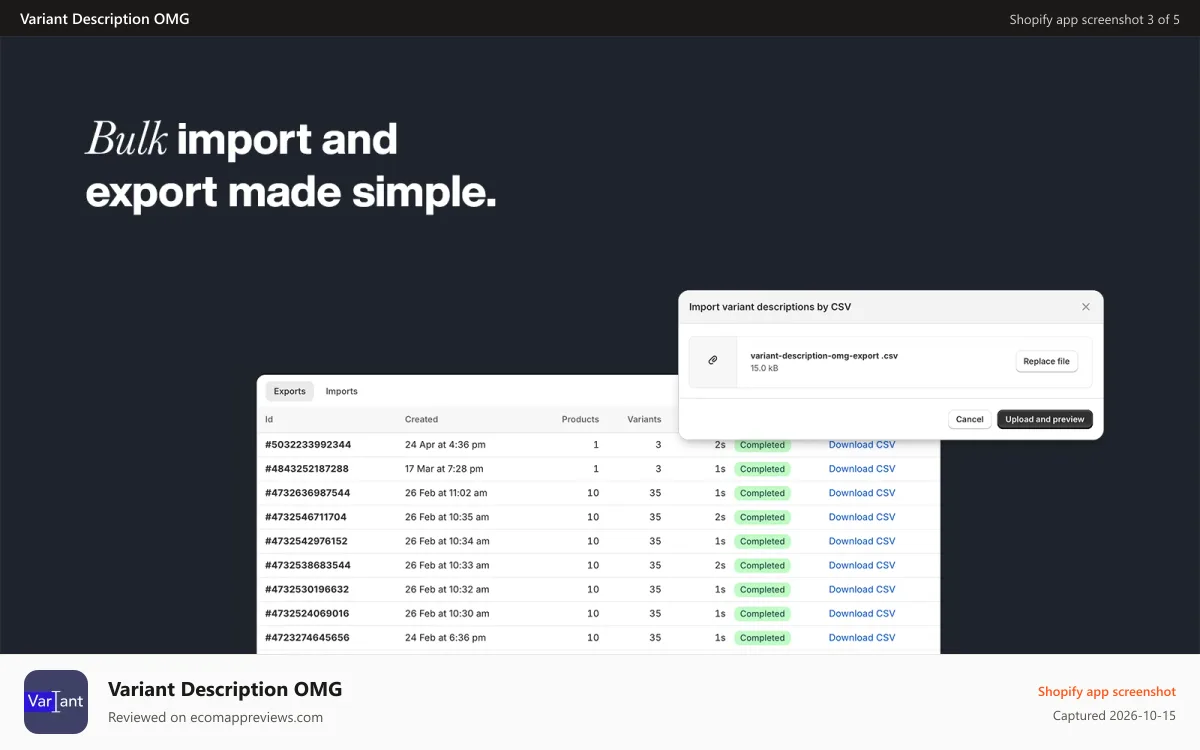Click Cancel in the import dialog
The width and height of the screenshot is (1200, 750).
pos(970,419)
